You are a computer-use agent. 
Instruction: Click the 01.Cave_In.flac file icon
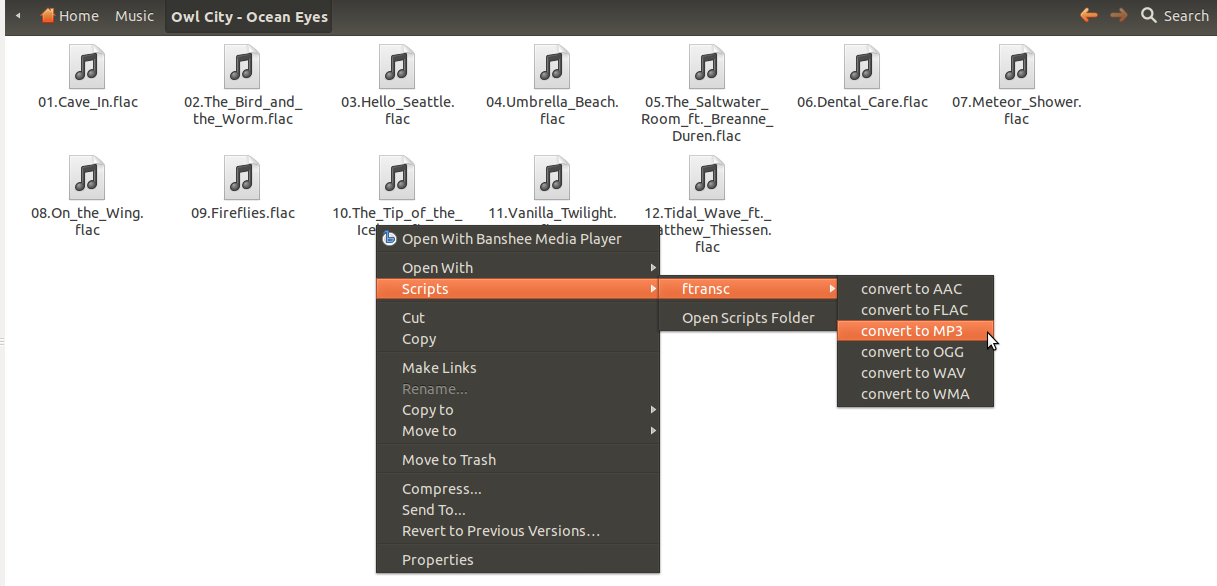pos(88,68)
